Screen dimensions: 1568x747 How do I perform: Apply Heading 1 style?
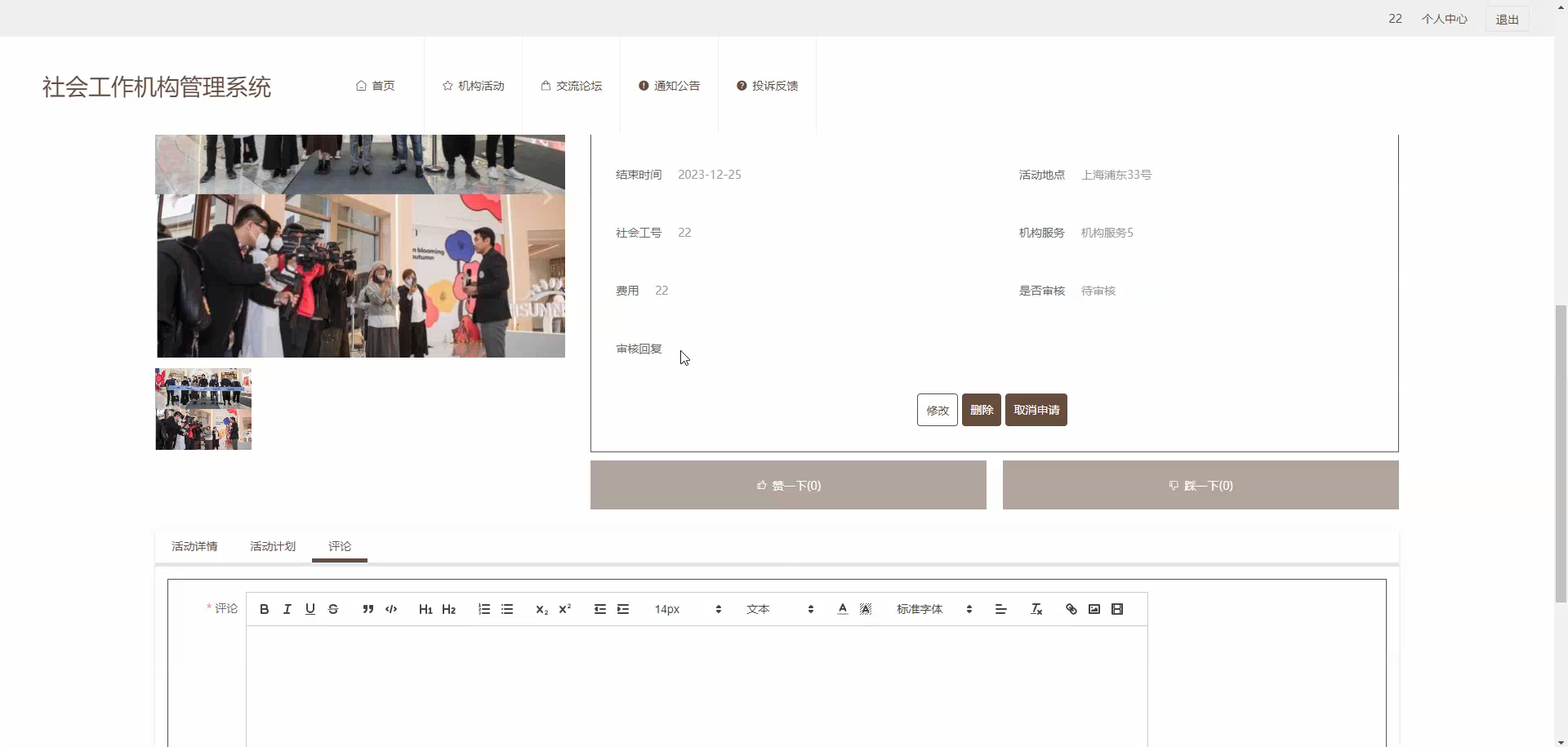(x=425, y=609)
